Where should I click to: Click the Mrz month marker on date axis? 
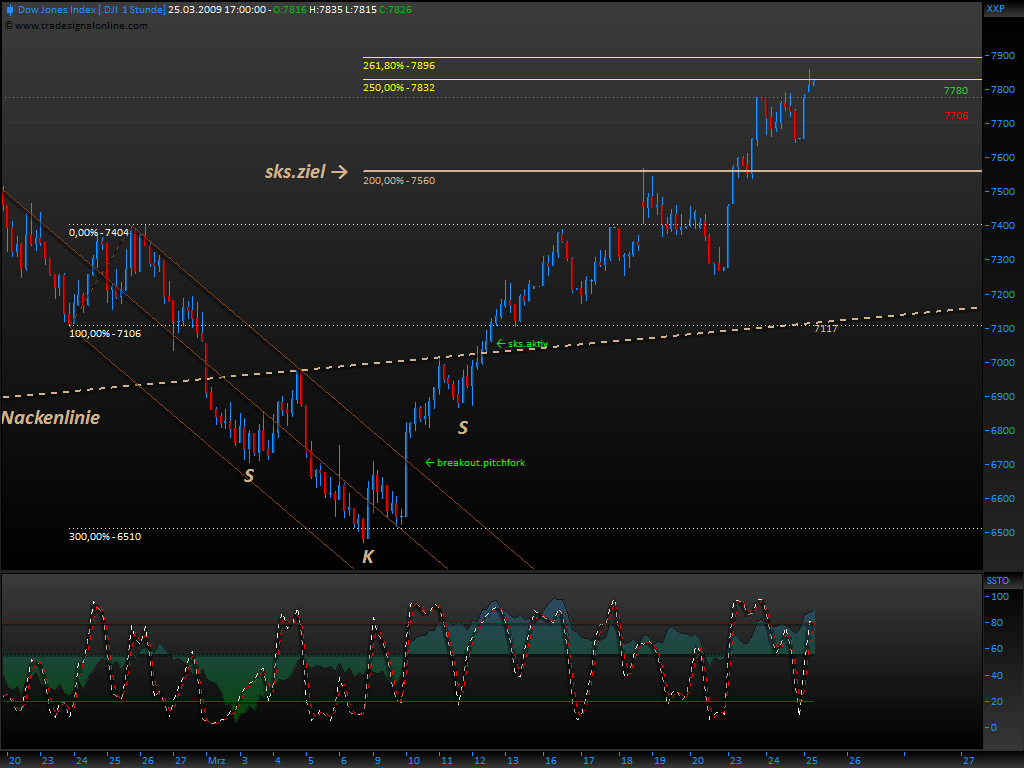click(x=216, y=760)
